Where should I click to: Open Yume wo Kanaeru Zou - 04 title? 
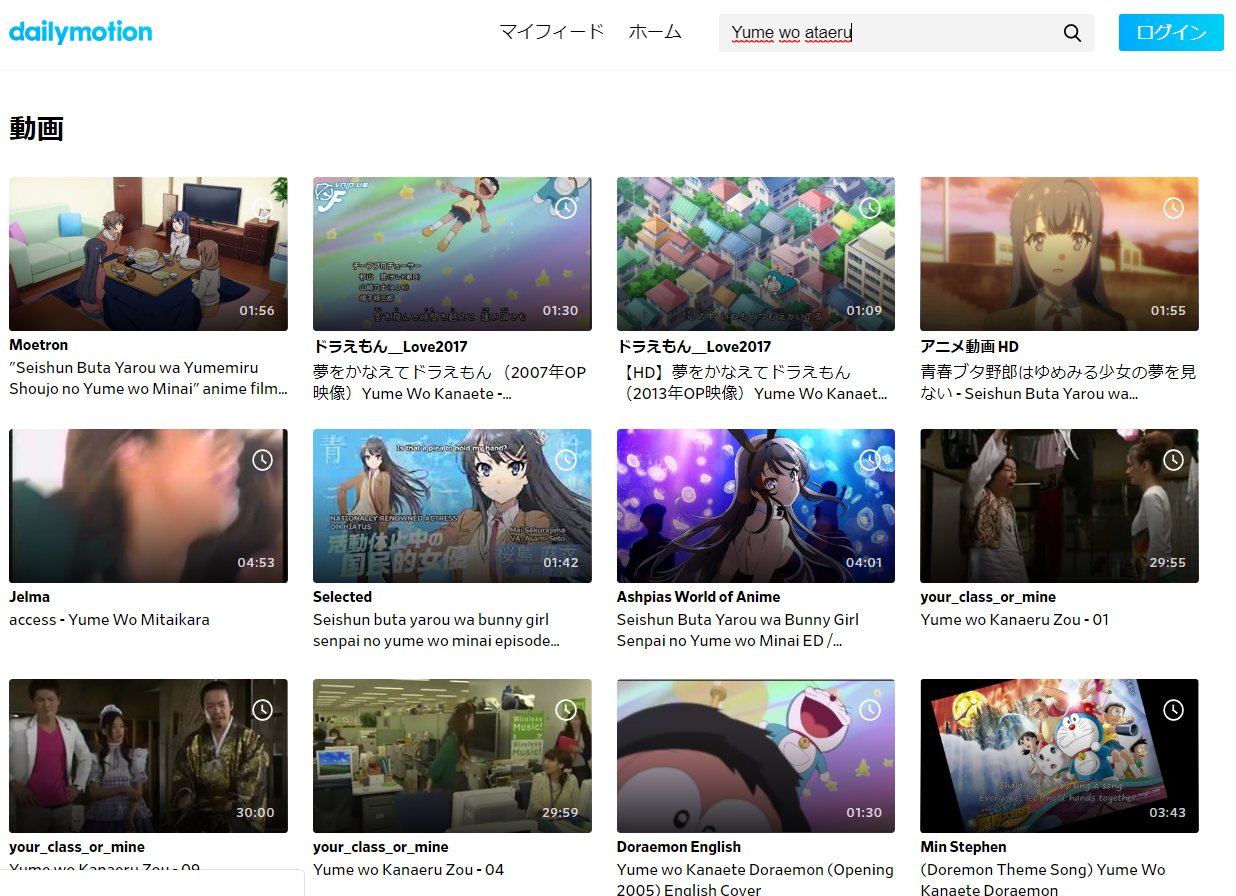tap(408, 870)
